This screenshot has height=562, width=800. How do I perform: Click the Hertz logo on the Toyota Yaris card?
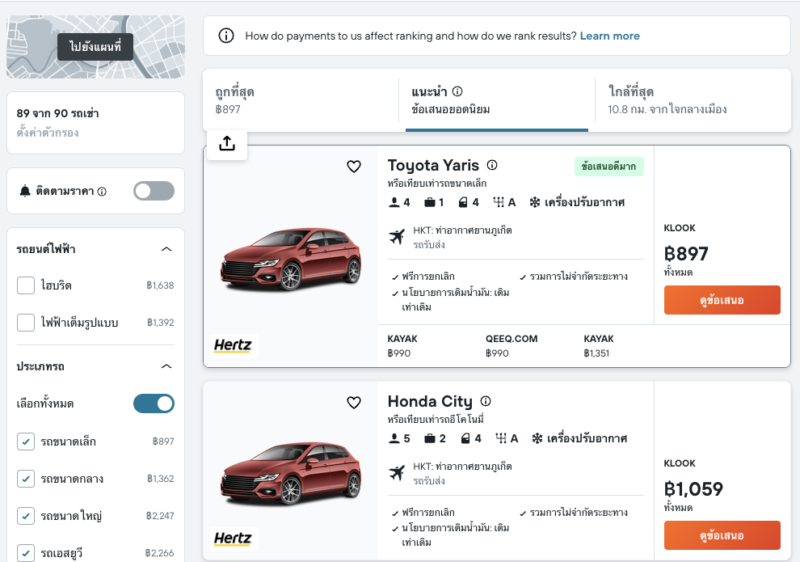pos(233,345)
